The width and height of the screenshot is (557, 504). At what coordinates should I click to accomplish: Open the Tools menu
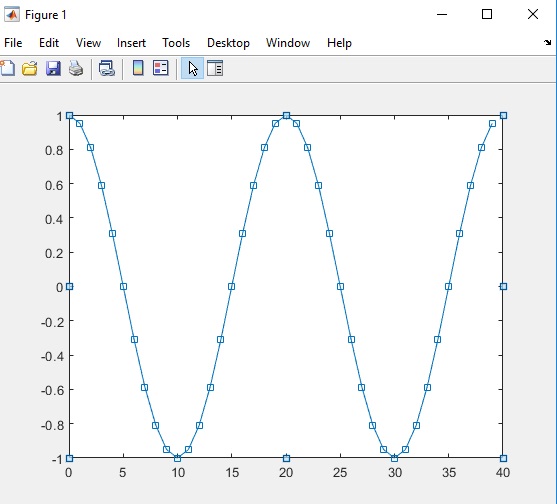pyautogui.click(x=176, y=43)
